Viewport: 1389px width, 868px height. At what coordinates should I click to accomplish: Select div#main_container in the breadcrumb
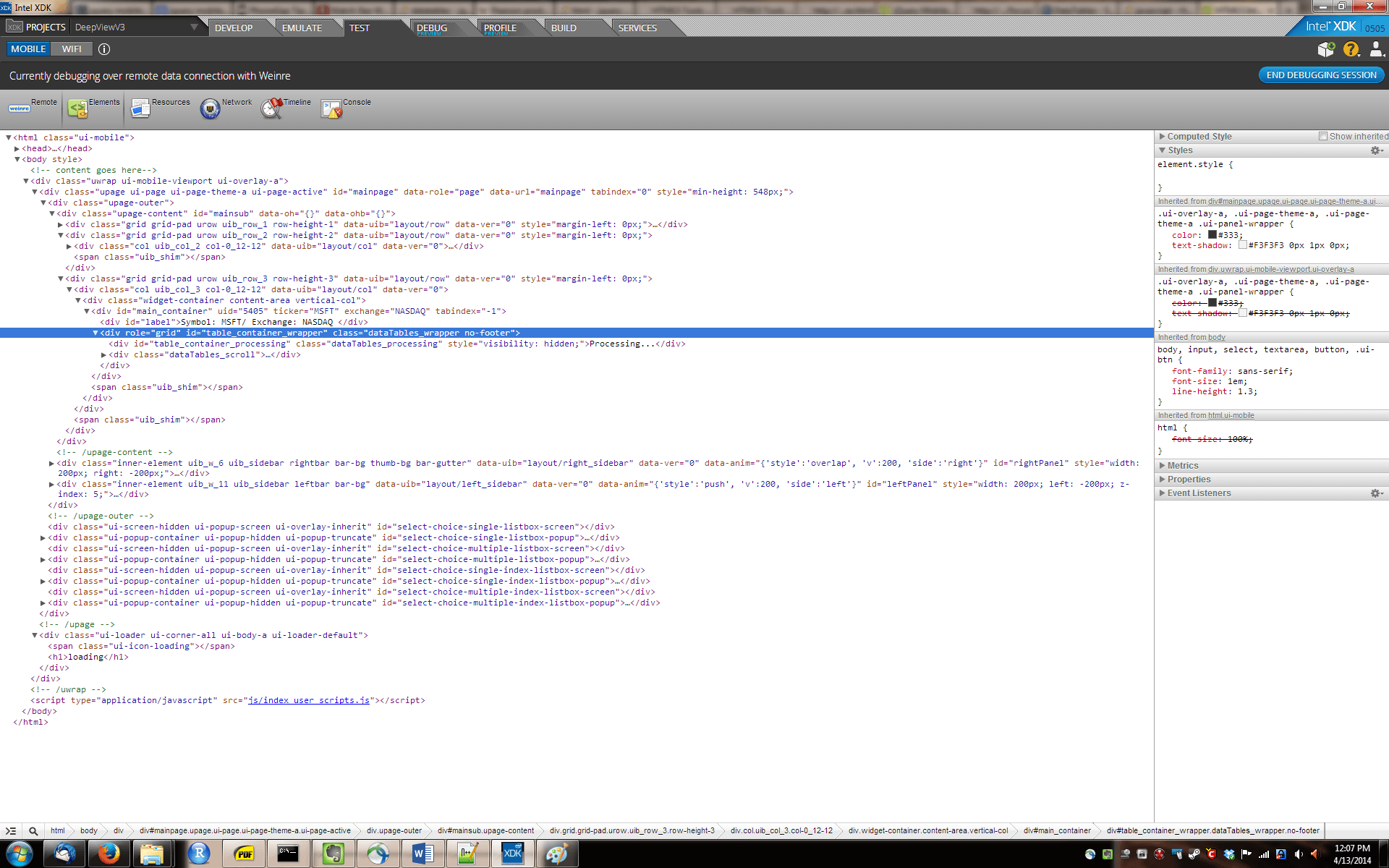click(x=1057, y=831)
